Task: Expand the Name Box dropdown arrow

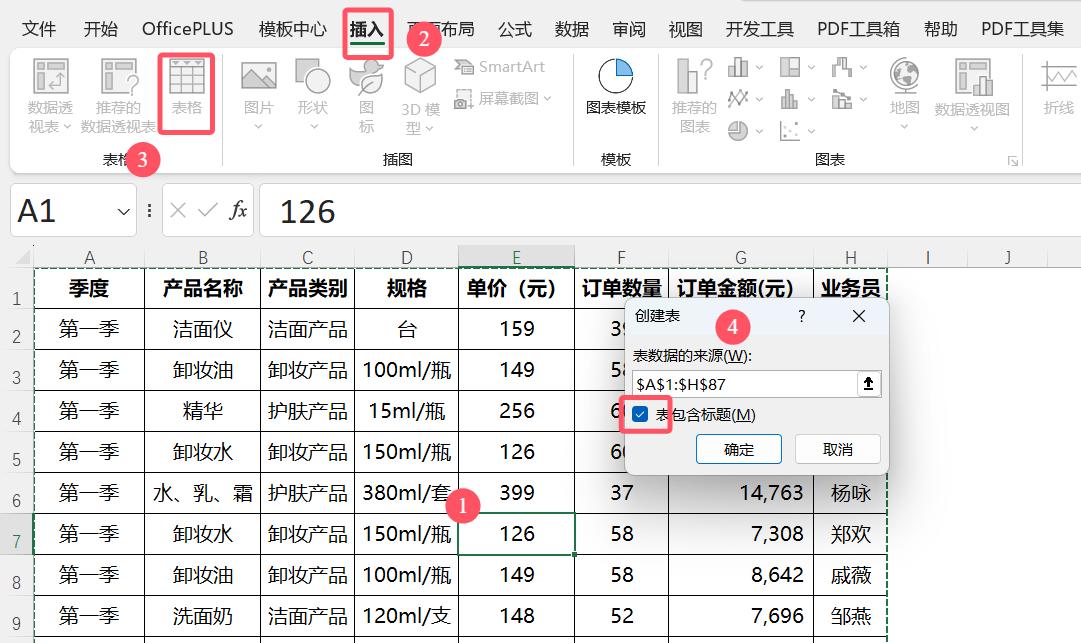Action: (x=123, y=212)
